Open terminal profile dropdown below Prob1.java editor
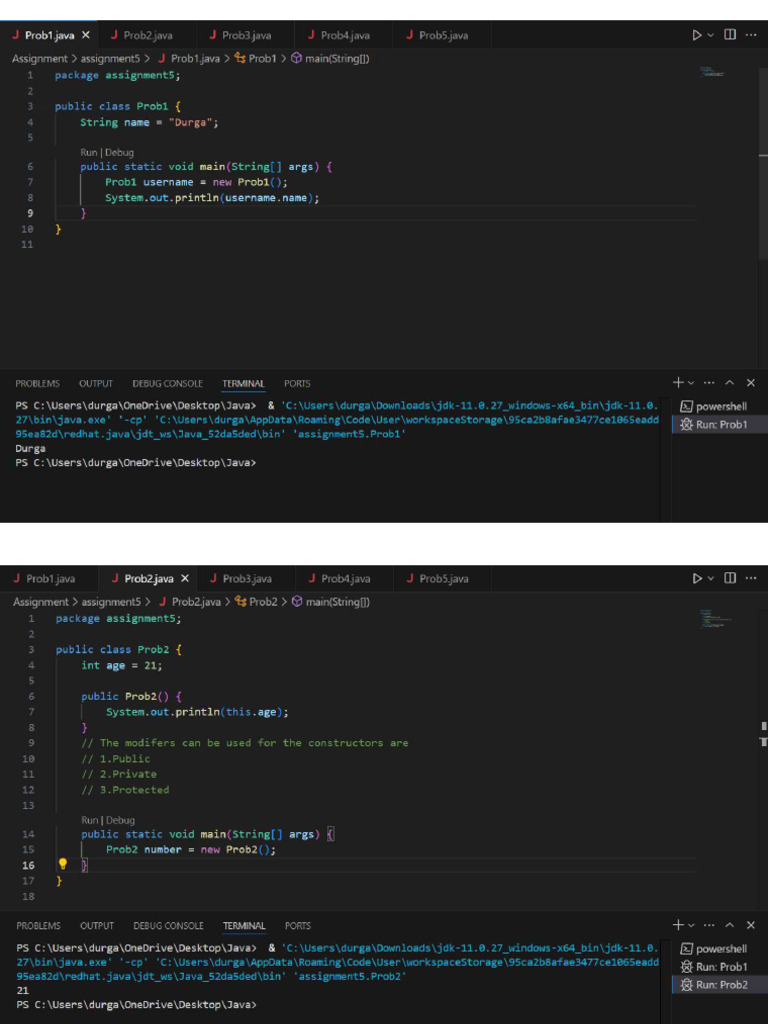 [691, 383]
